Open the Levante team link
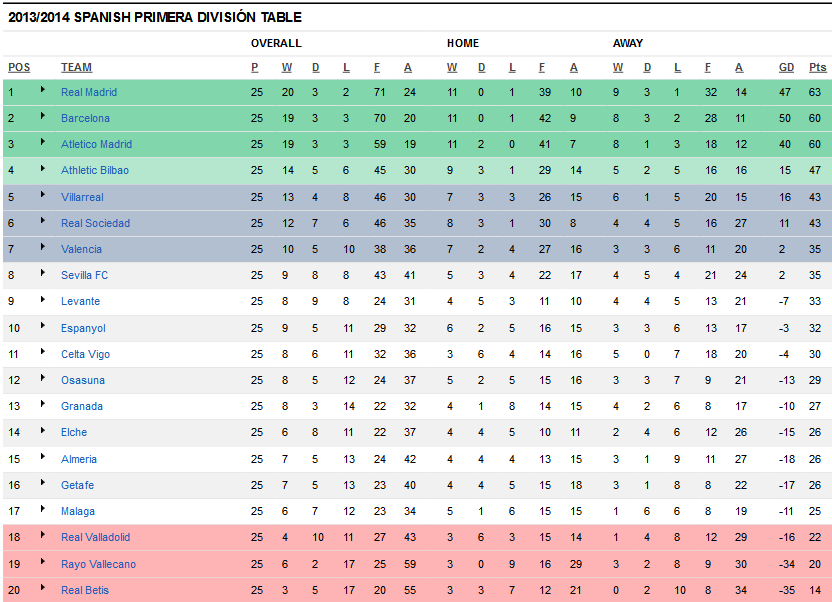 point(80,301)
